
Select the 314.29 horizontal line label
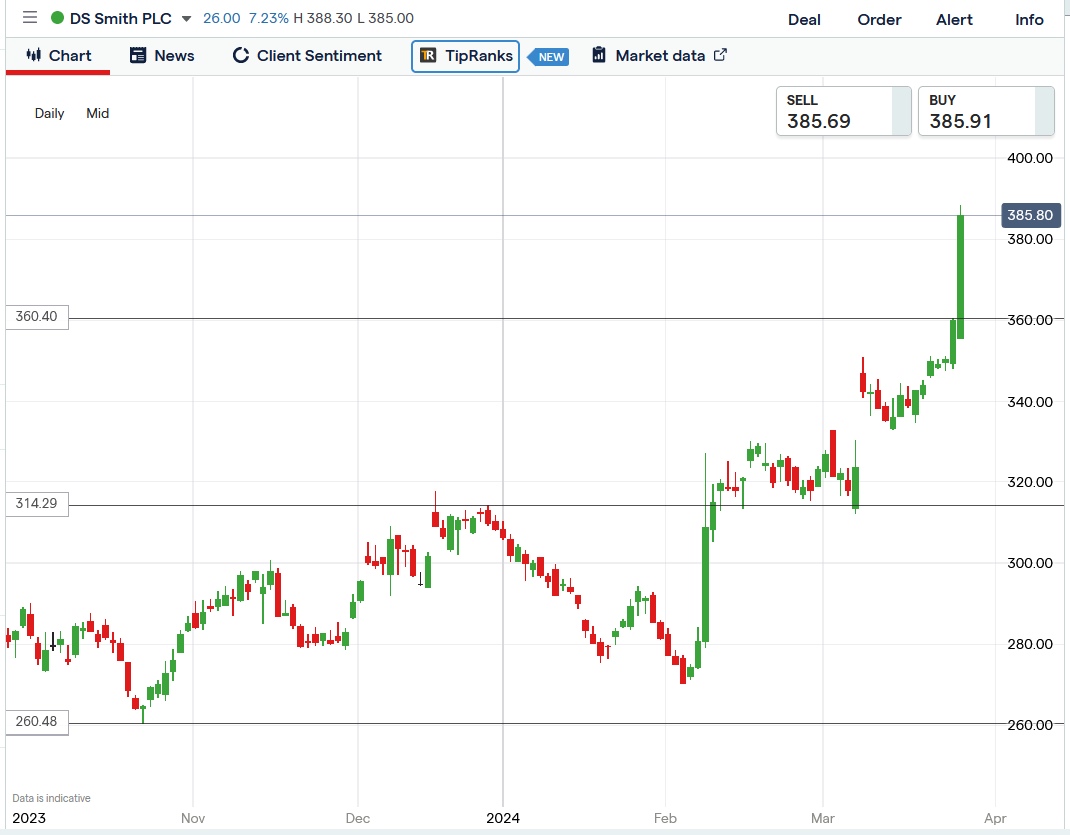point(37,503)
